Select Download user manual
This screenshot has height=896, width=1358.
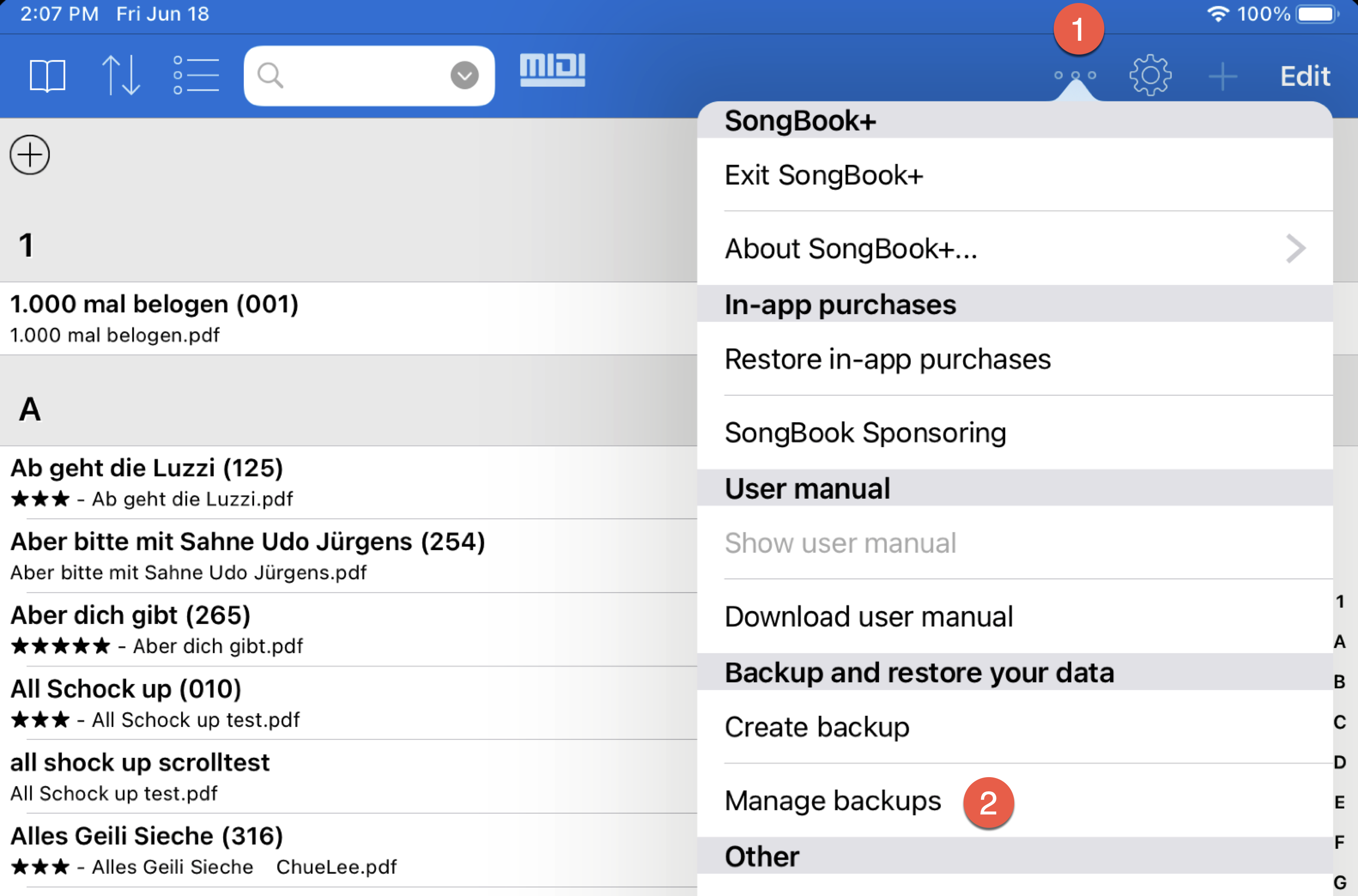868,617
